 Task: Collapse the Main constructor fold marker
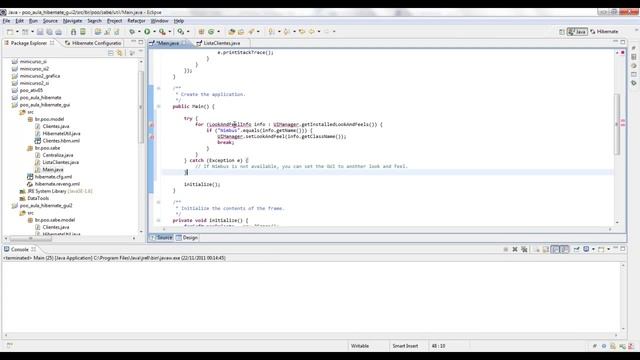[x=159, y=107]
